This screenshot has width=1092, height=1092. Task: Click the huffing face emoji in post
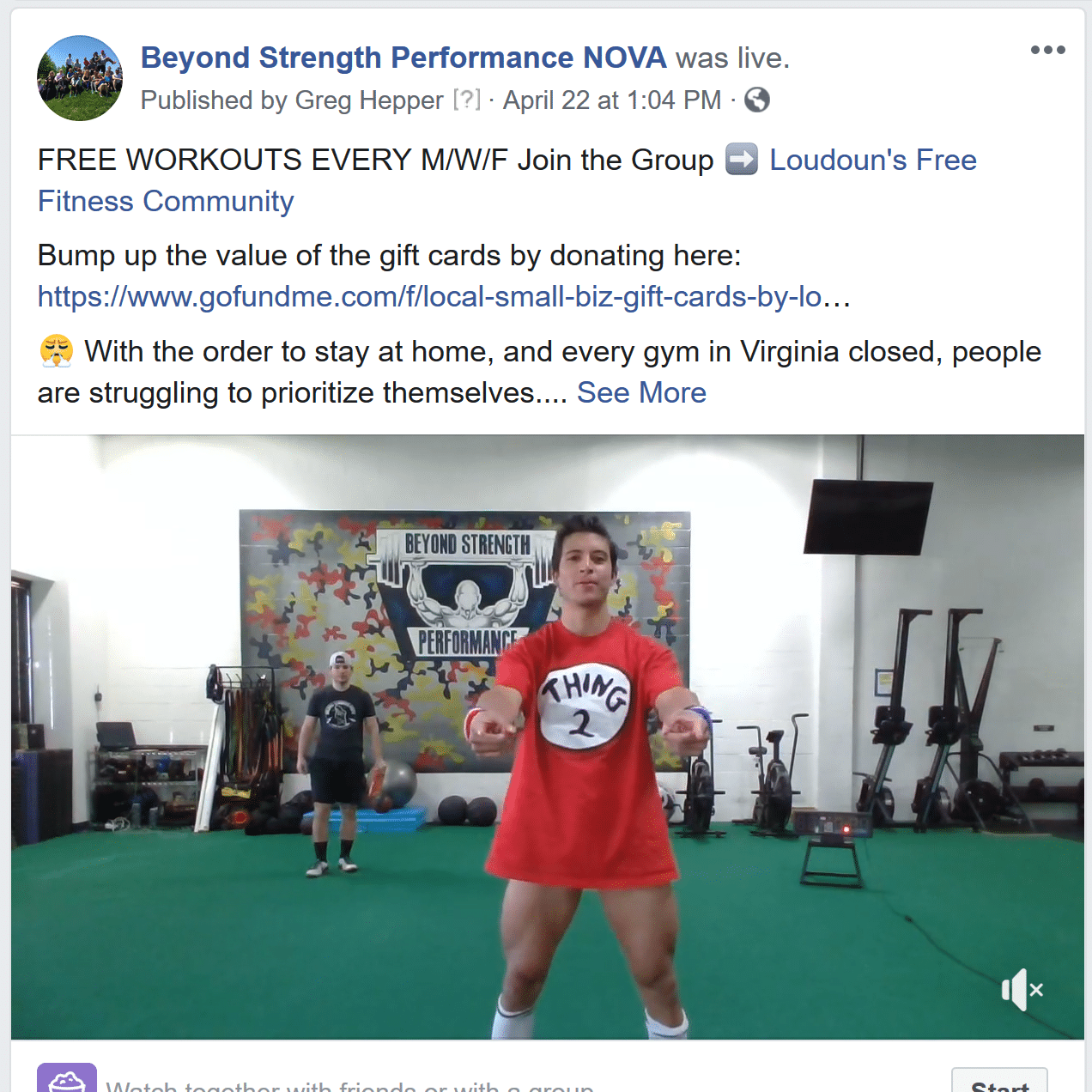pos(57,351)
